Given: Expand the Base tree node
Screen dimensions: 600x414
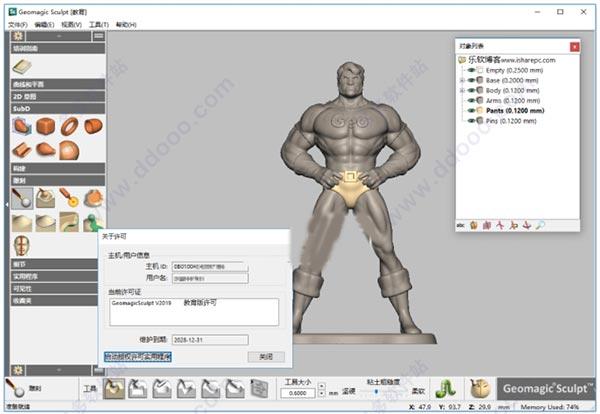Looking at the screenshot, I should 462,81.
